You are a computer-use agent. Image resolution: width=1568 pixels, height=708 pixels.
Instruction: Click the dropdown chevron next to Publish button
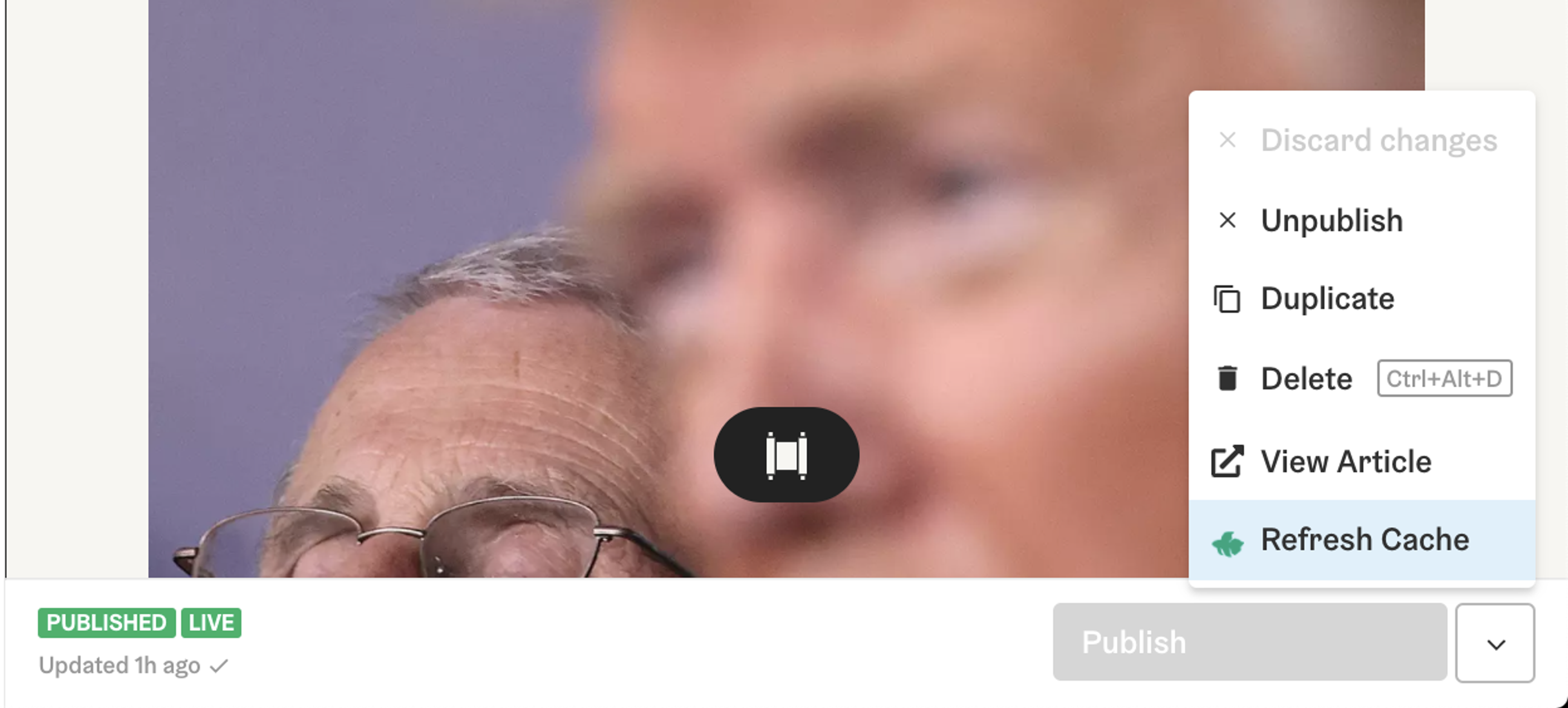(1497, 643)
